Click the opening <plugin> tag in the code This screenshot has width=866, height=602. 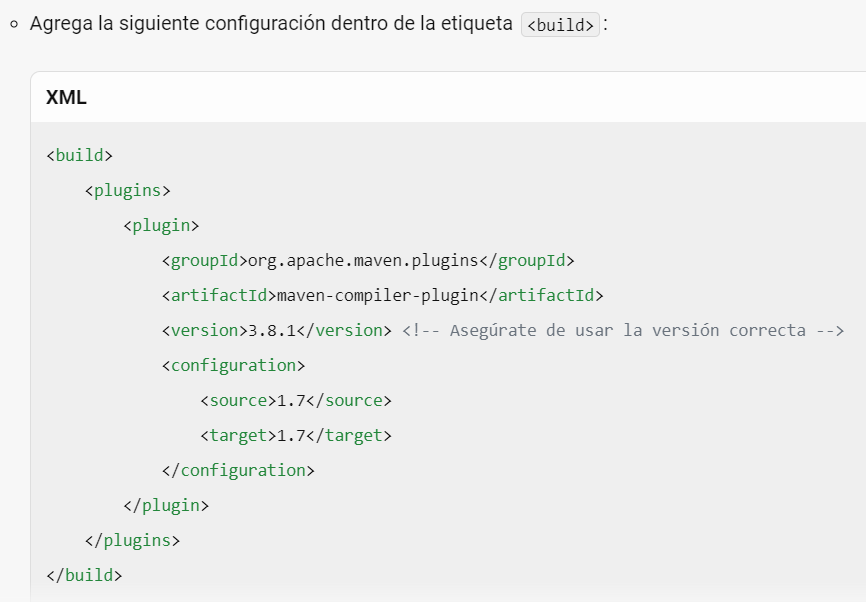(161, 225)
